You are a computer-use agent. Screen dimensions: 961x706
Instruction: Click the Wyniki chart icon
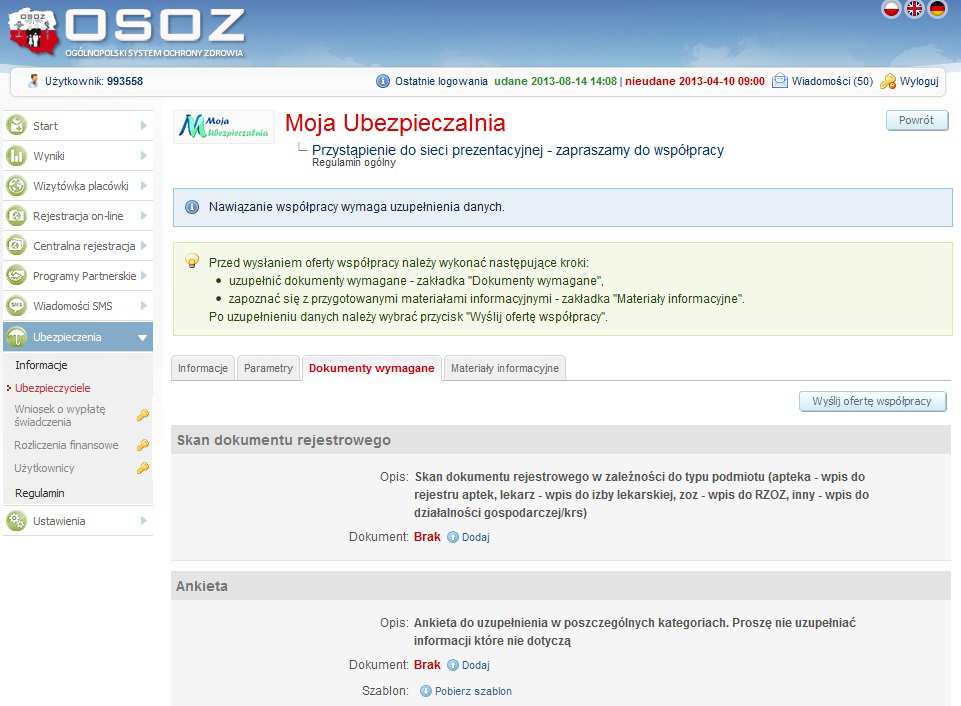click(x=17, y=156)
